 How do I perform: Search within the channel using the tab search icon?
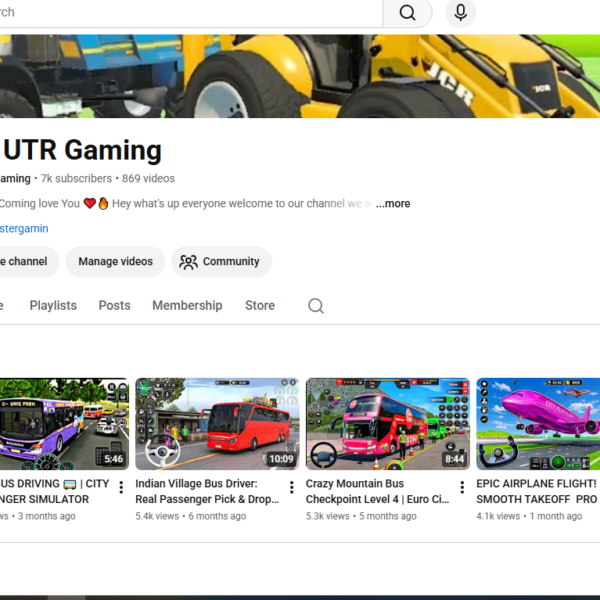pyautogui.click(x=316, y=306)
